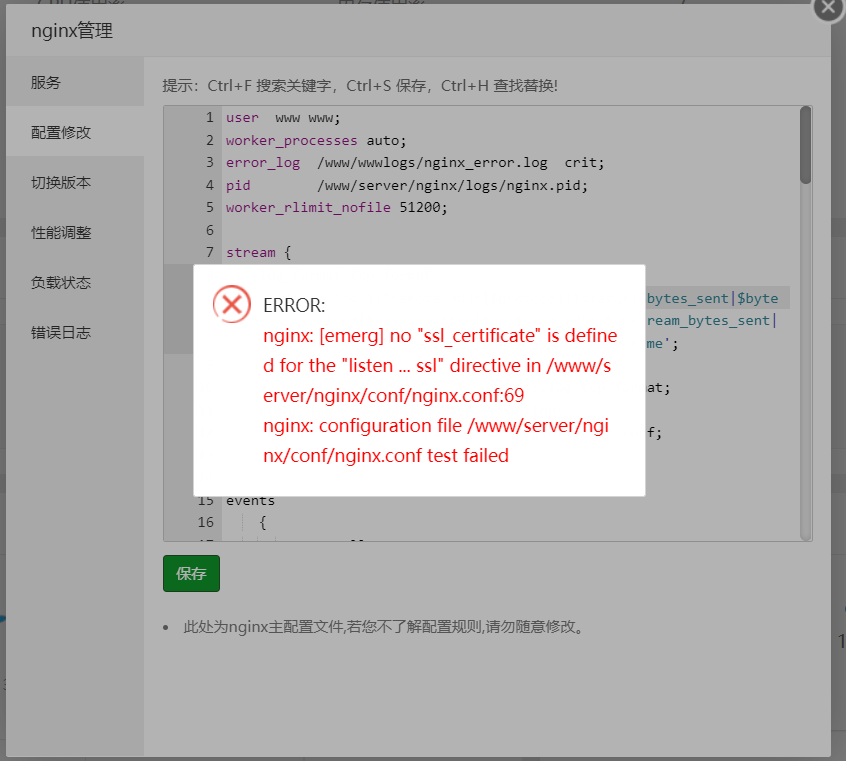This screenshot has width=846, height=761.
Task: Click the nginx主配置文件 warning note
Action: pyautogui.click(x=384, y=627)
